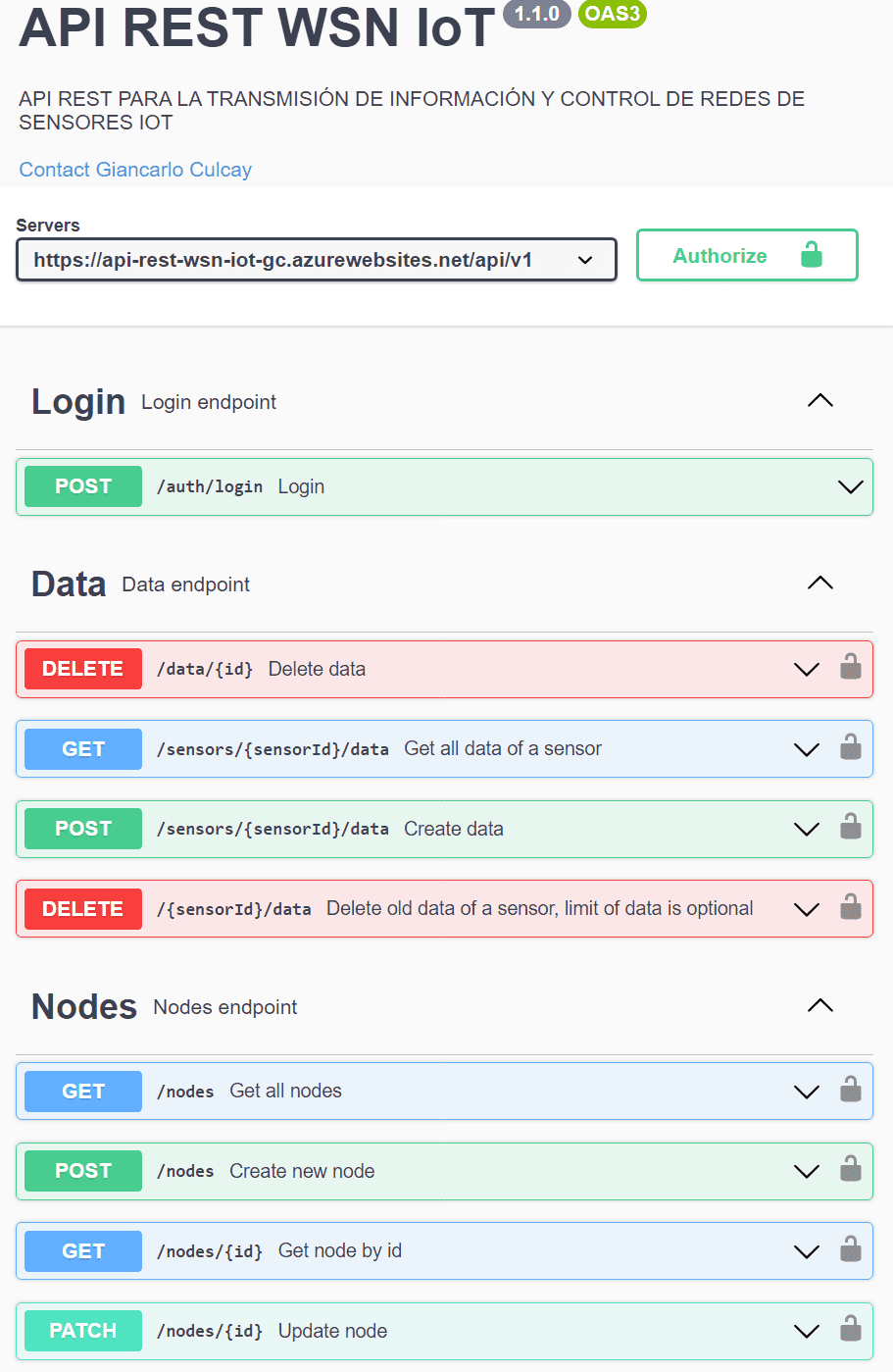Open the Servers URL dropdown
893x1372 pixels.
pos(317,260)
